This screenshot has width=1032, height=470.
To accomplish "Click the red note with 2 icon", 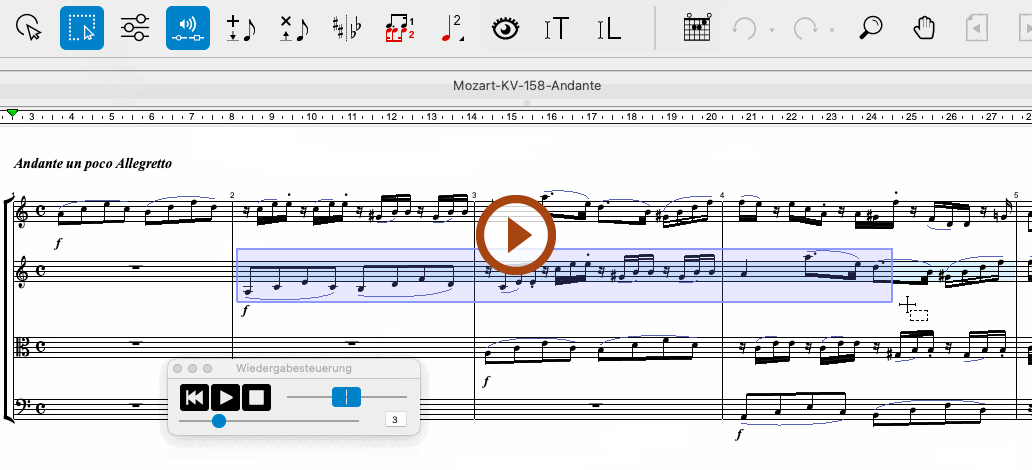I will tap(453, 28).
